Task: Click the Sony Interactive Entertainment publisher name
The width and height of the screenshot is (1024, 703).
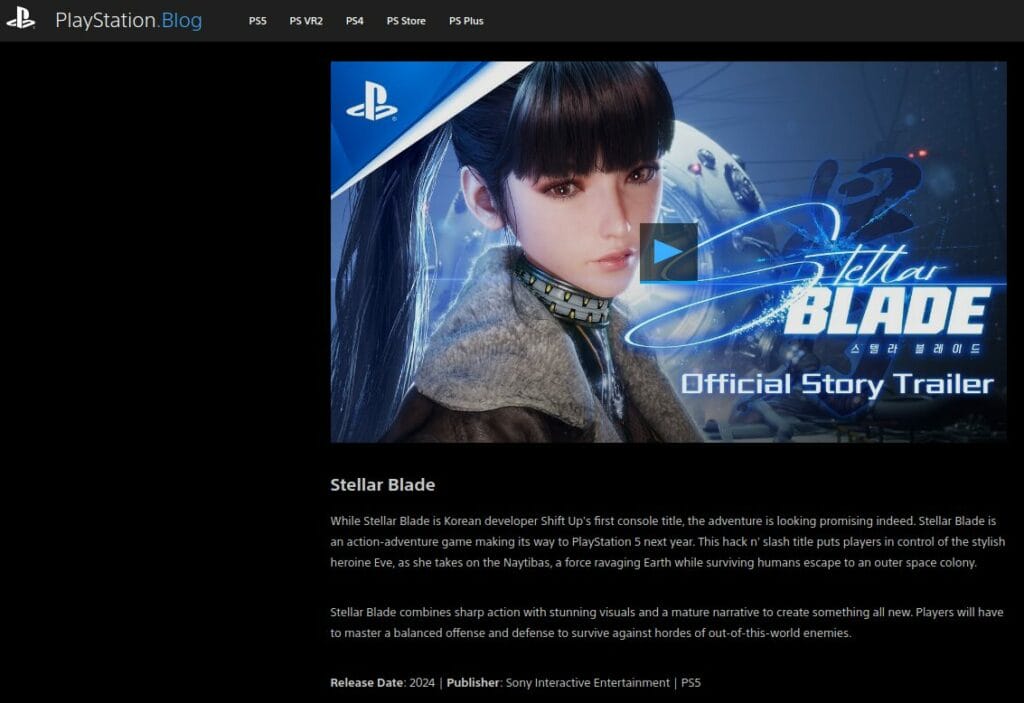Action: point(587,683)
